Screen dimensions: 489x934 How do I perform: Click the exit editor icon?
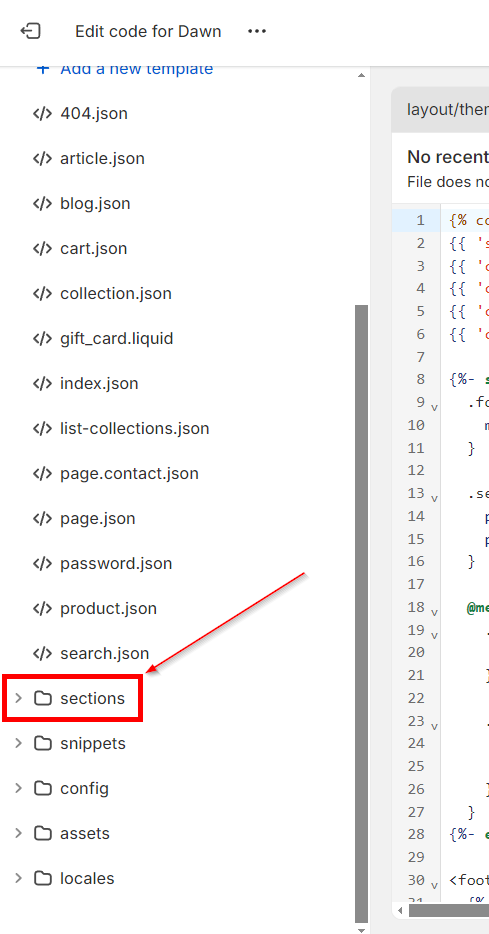[30, 31]
